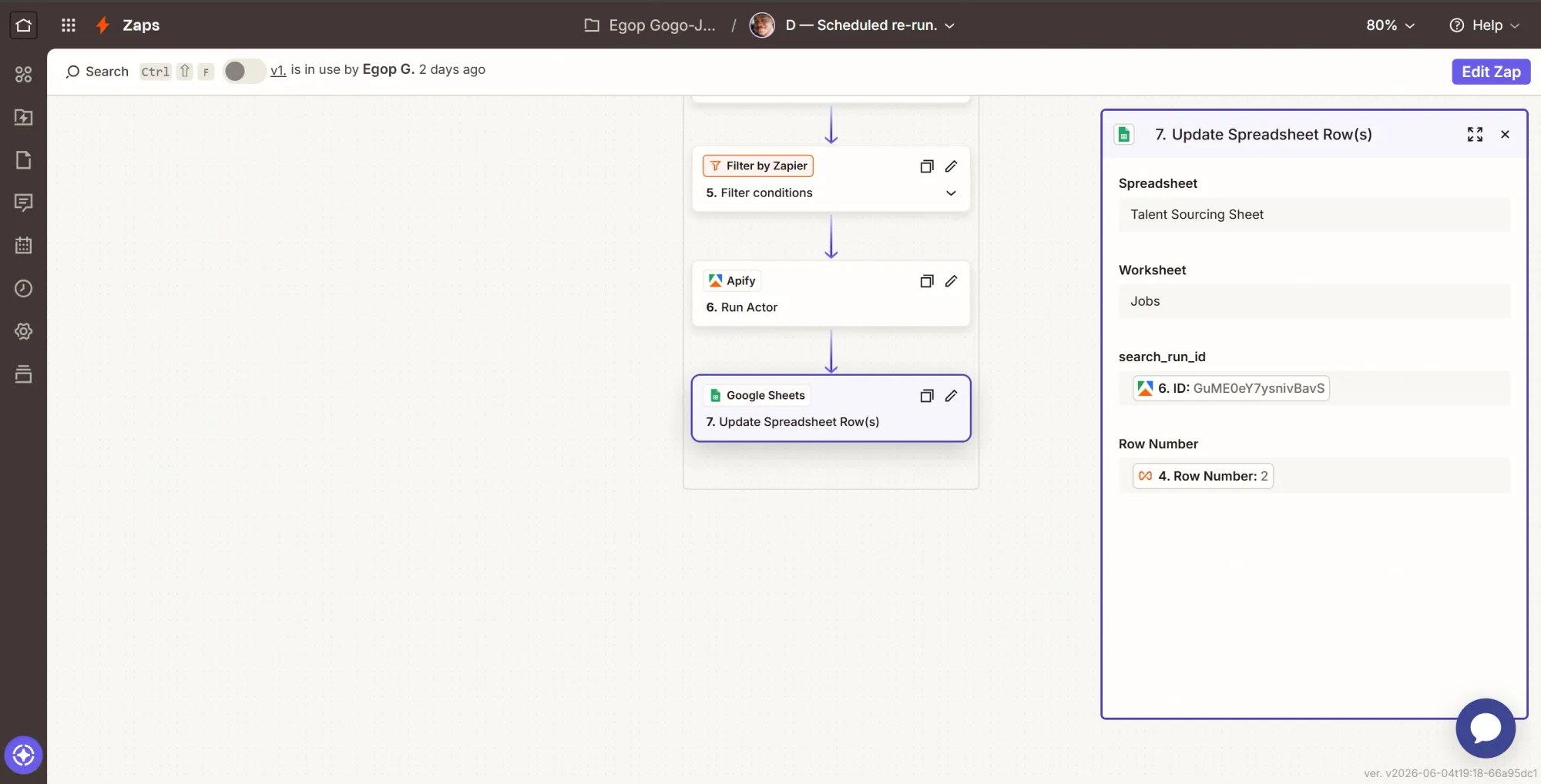Open the sidebar import Zap icon
1541x784 pixels.
23,117
